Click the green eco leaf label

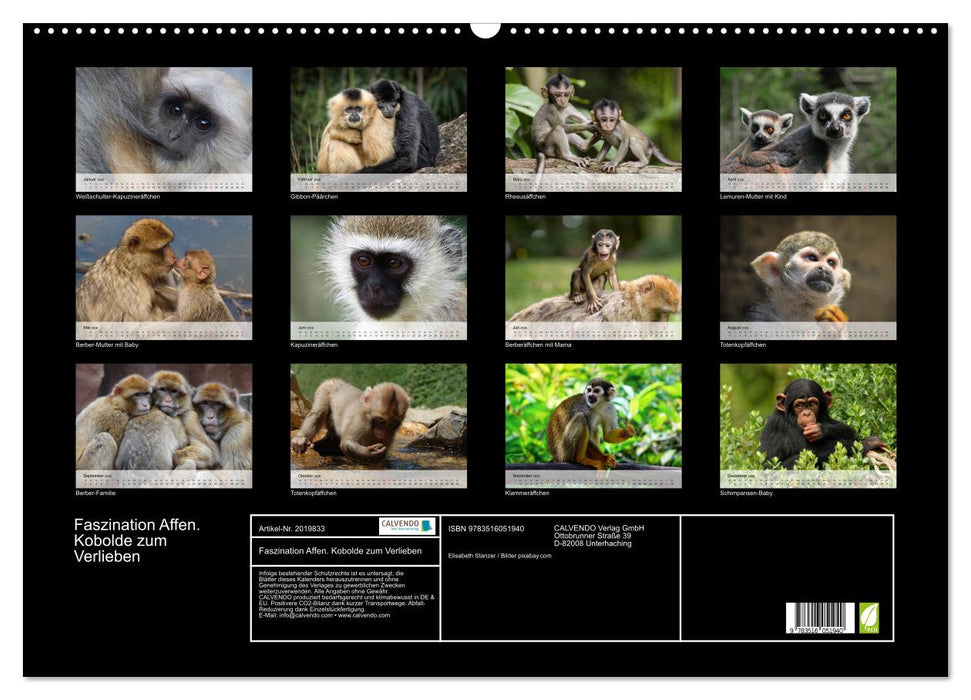(x=869, y=617)
